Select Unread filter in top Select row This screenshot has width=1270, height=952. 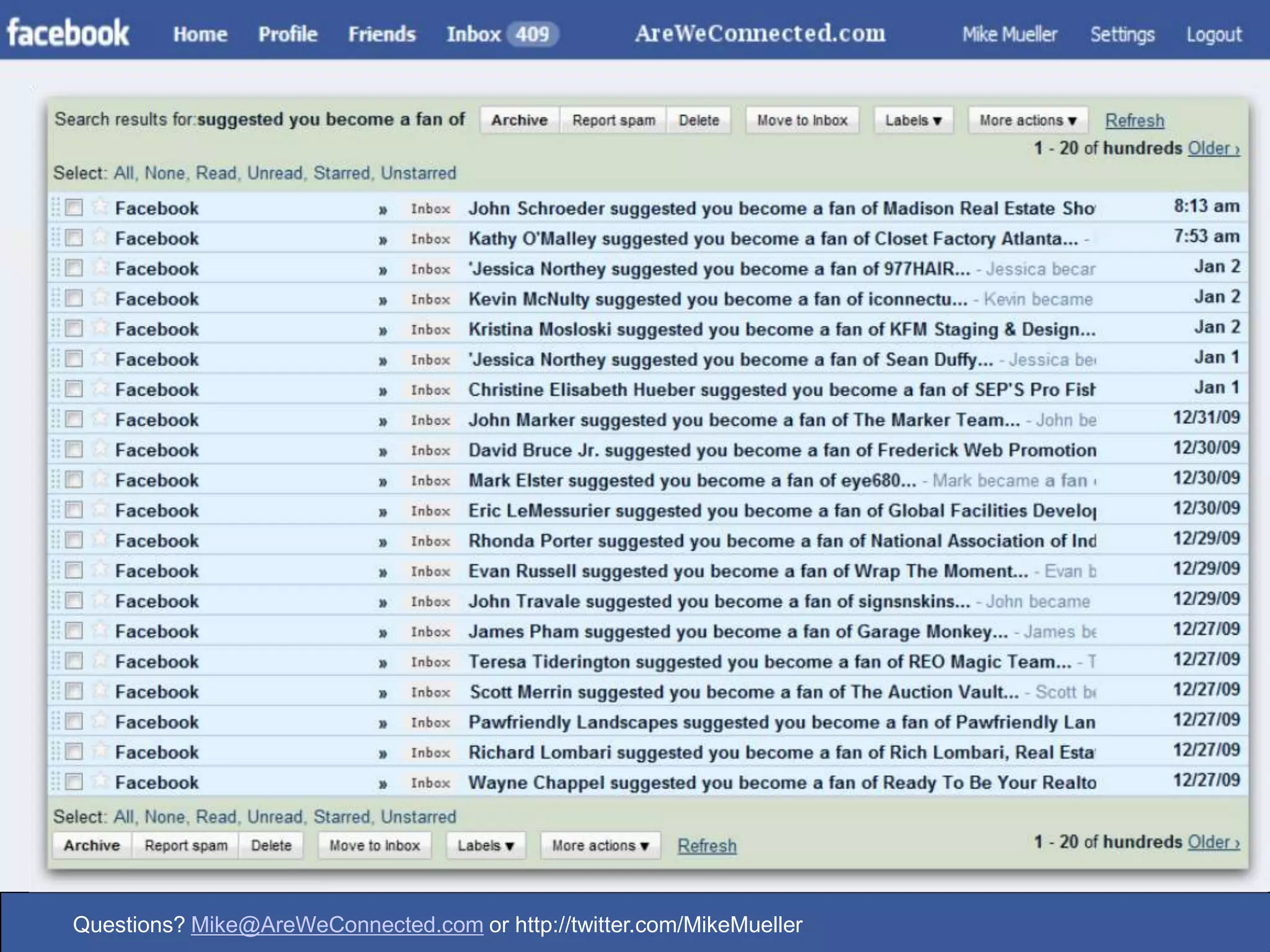[x=275, y=173]
